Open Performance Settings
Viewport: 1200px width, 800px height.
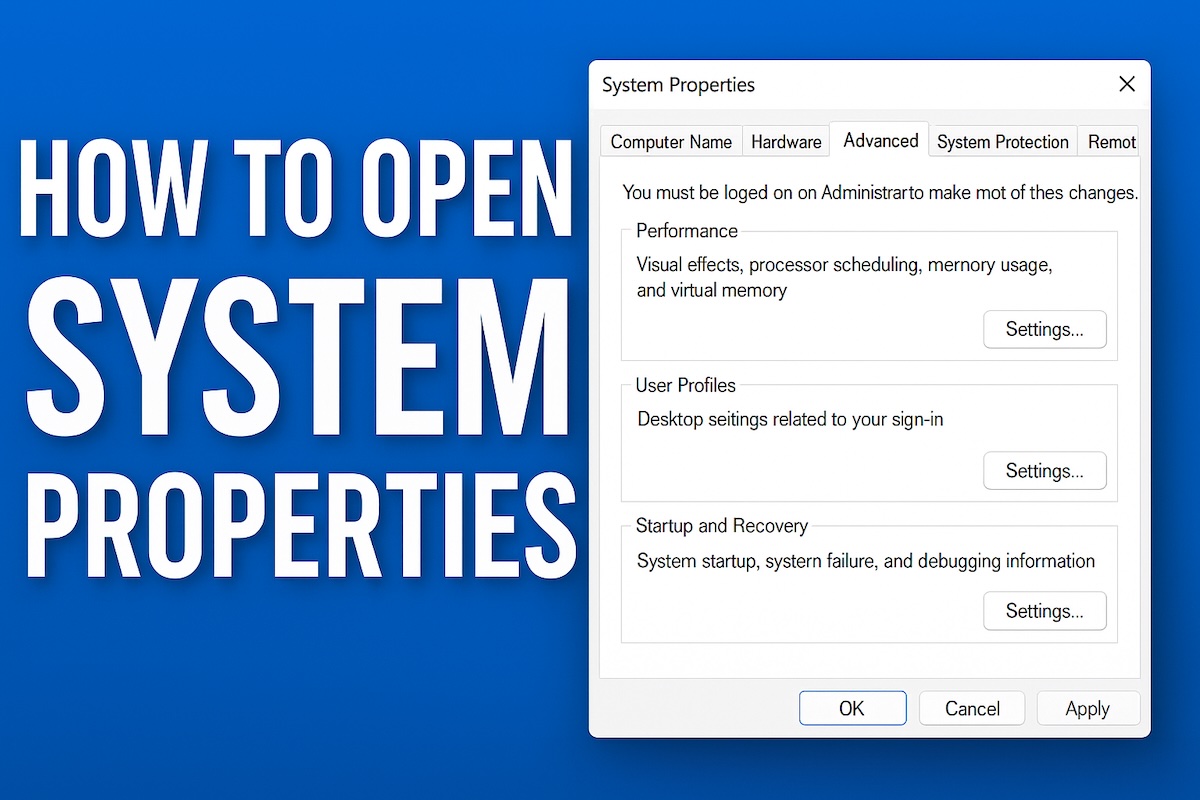[1044, 329]
